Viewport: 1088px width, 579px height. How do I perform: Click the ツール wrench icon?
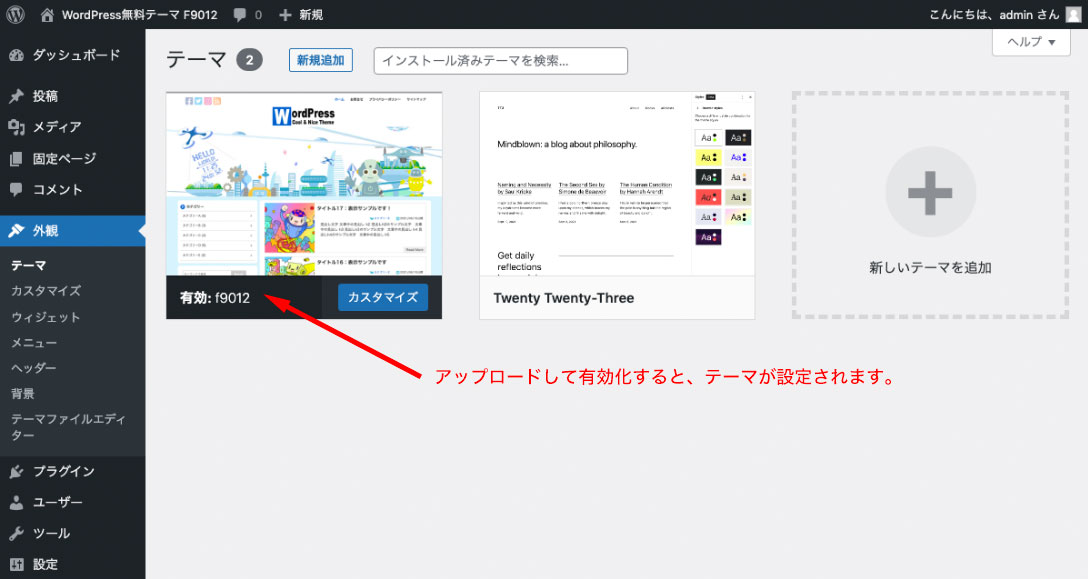point(16,533)
